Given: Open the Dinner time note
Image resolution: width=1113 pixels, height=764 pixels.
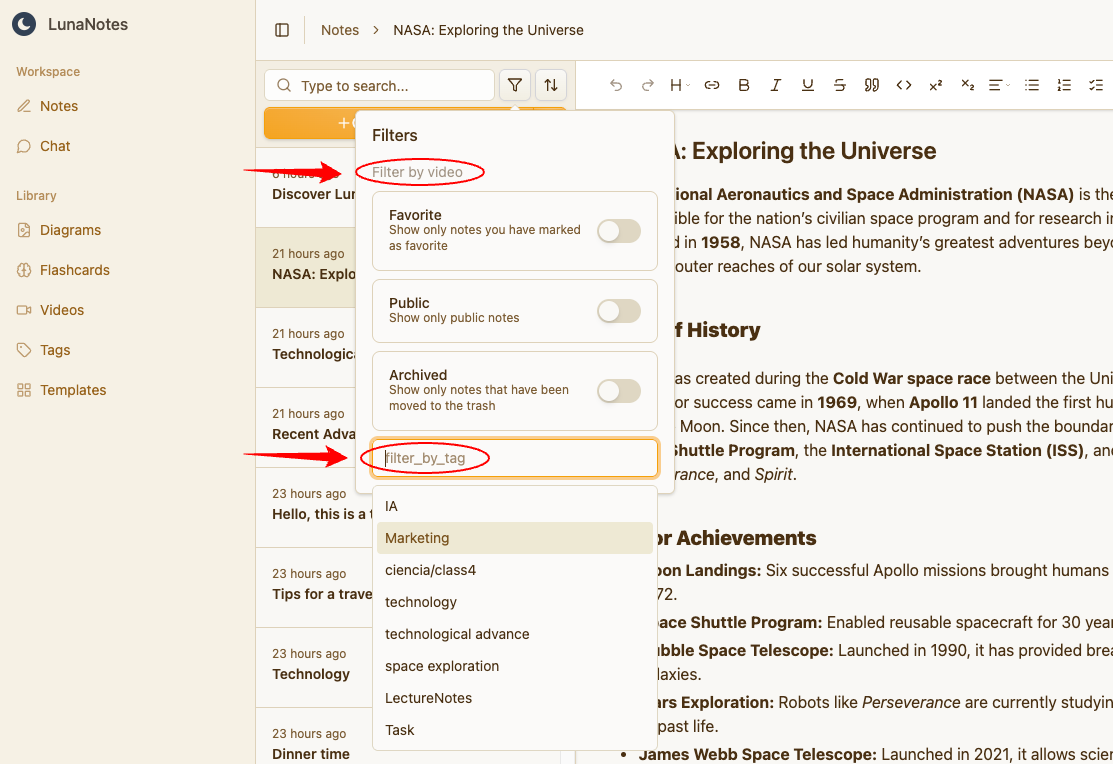Looking at the screenshot, I should click(x=311, y=754).
